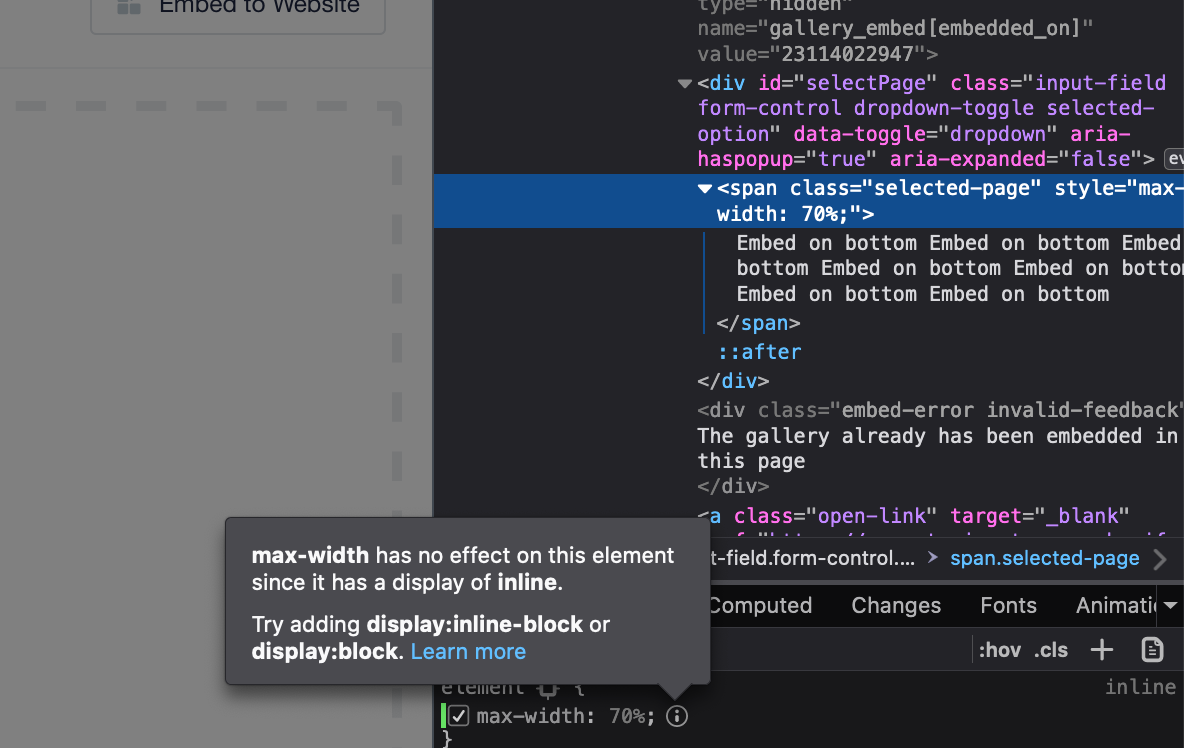The width and height of the screenshot is (1184, 748).
Task: Toggle the :hov pseudo-class panel
Action: click(999, 650)
